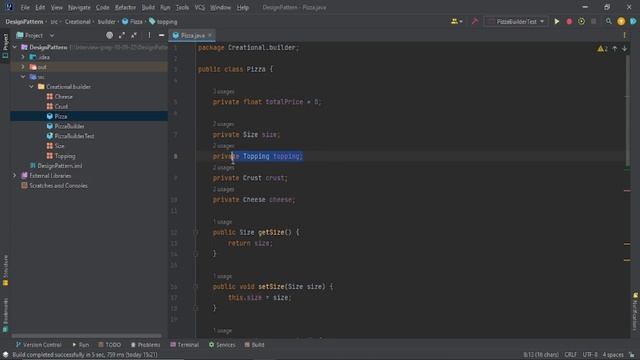
Task: Collapse the src folder
Action: click(x=23, y=77)
